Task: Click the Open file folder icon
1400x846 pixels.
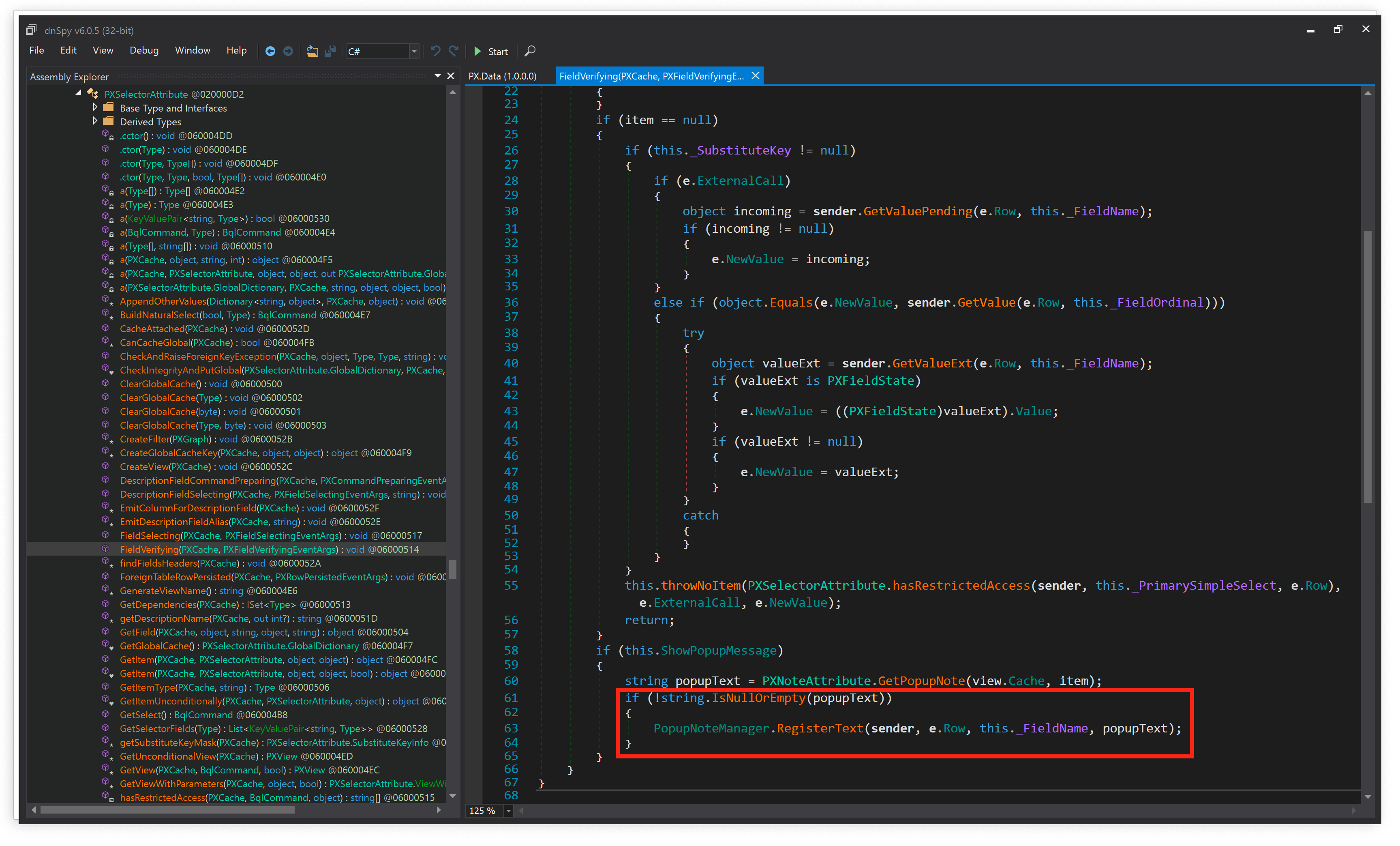Action: coord(312,52)
